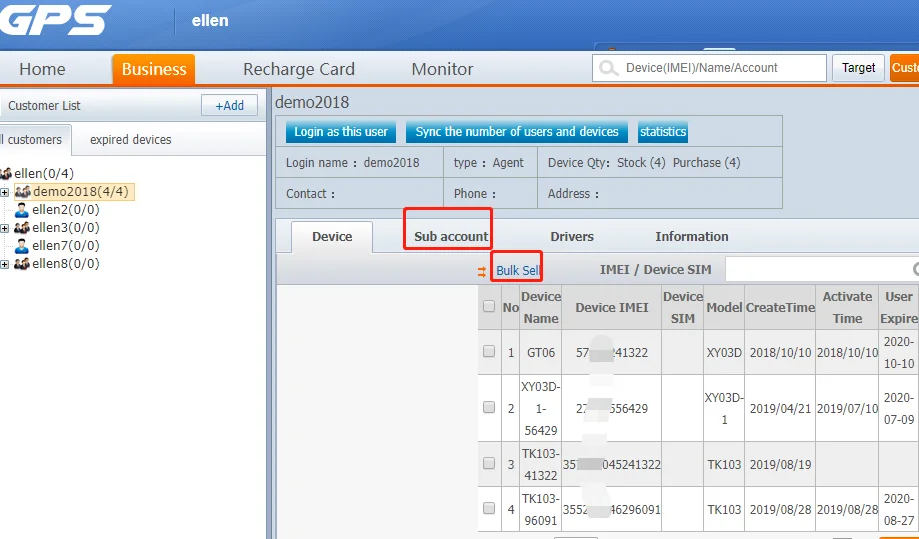
Task: Click the ellen8 agent group icon
Action: 22,264
